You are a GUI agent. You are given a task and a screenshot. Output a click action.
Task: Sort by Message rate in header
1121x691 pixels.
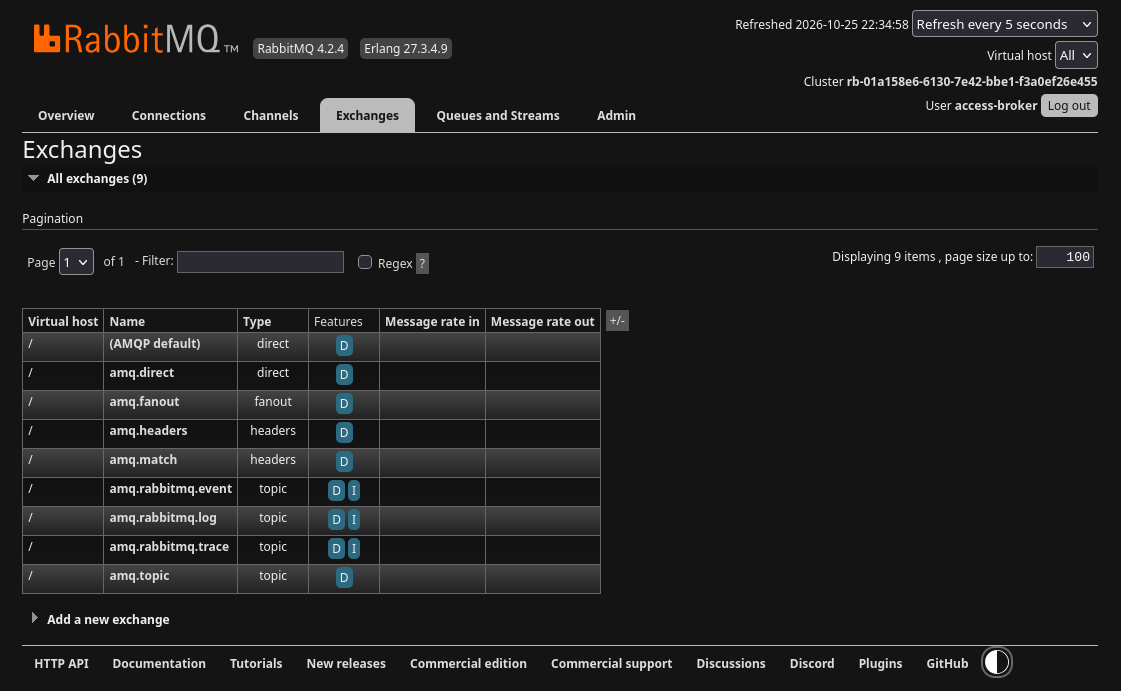point(432,322)
